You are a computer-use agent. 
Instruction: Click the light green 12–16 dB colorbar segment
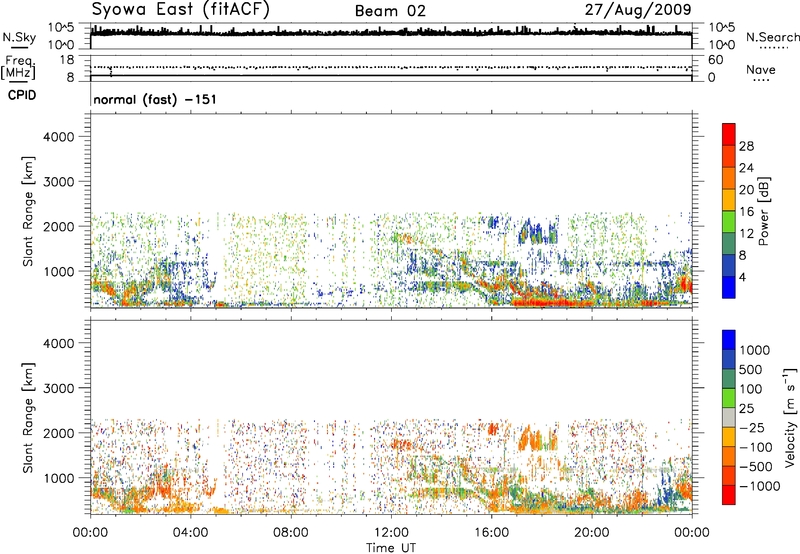pos(729,222)
